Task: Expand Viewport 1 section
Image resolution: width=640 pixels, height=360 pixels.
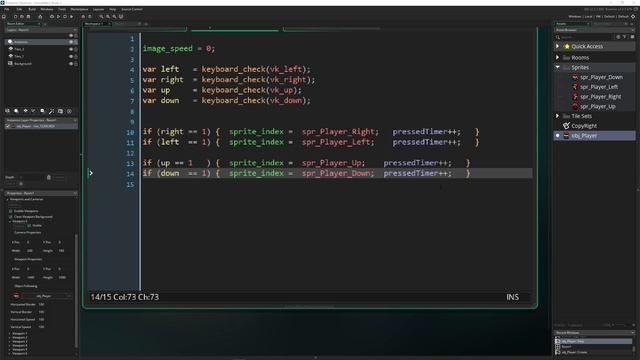Action: coord(9,333)
